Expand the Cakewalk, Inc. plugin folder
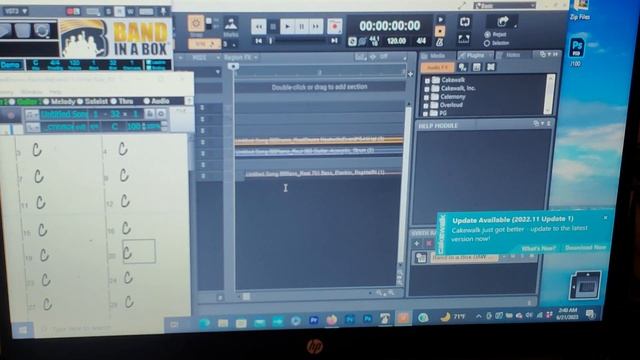Image resolution: width=640 pixels, height=360 pixels. (x=427, y=89)
